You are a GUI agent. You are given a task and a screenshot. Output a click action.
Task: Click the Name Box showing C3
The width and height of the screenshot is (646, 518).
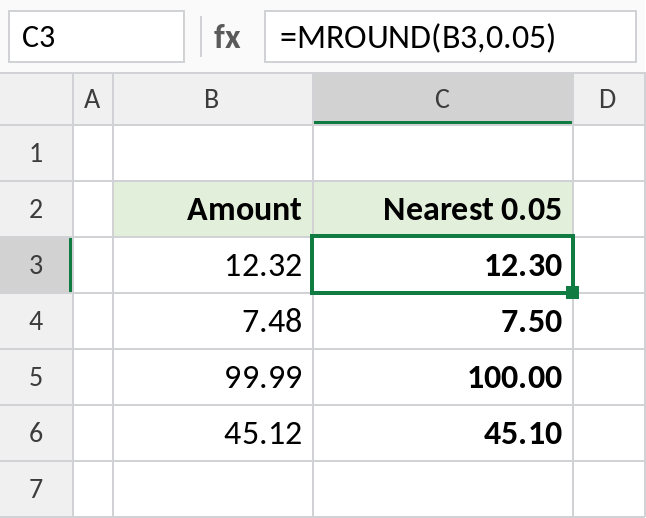point(96,37)
